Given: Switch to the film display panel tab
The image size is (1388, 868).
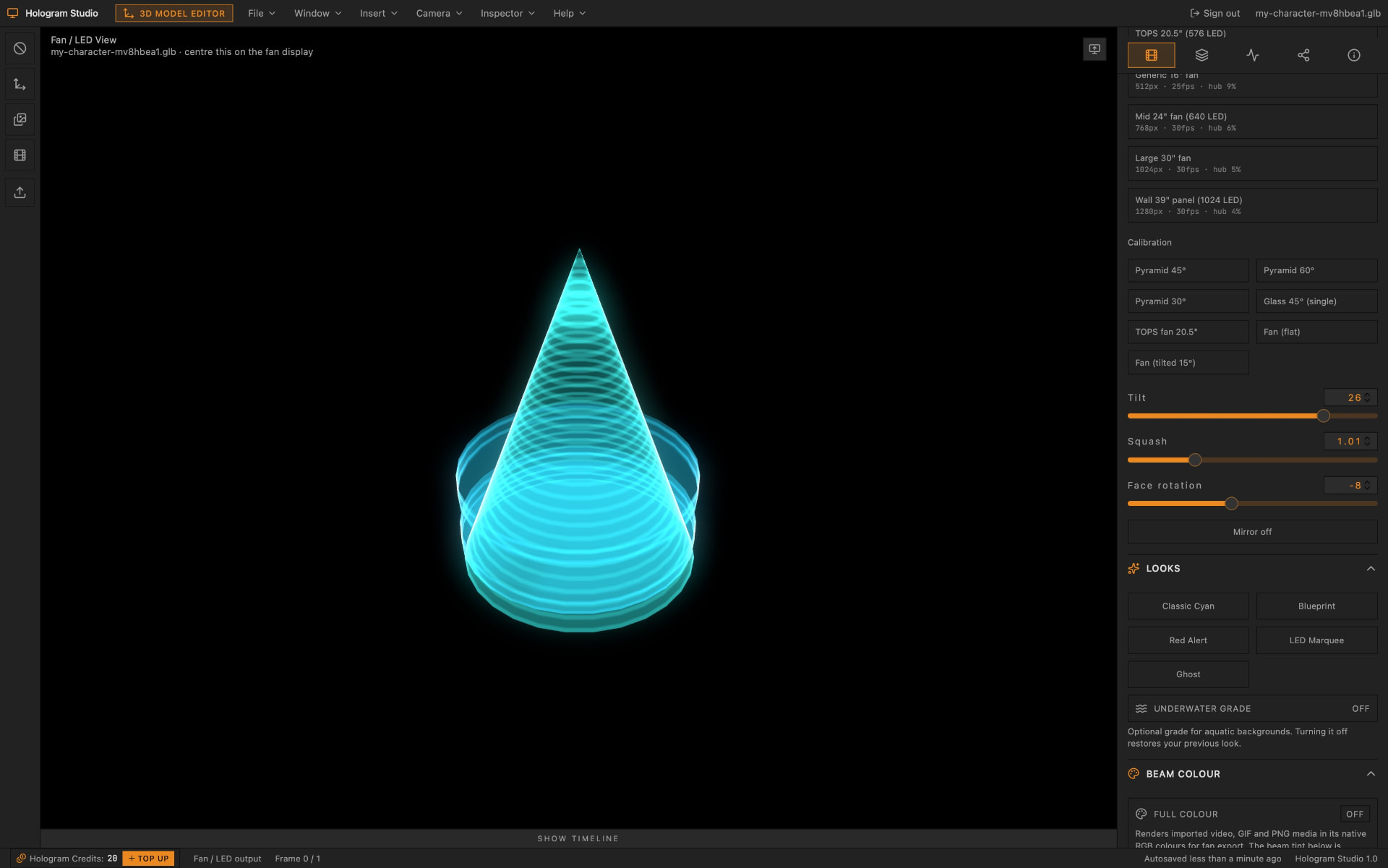Looking at the screenshot, I should click(x=1151, y=55).
